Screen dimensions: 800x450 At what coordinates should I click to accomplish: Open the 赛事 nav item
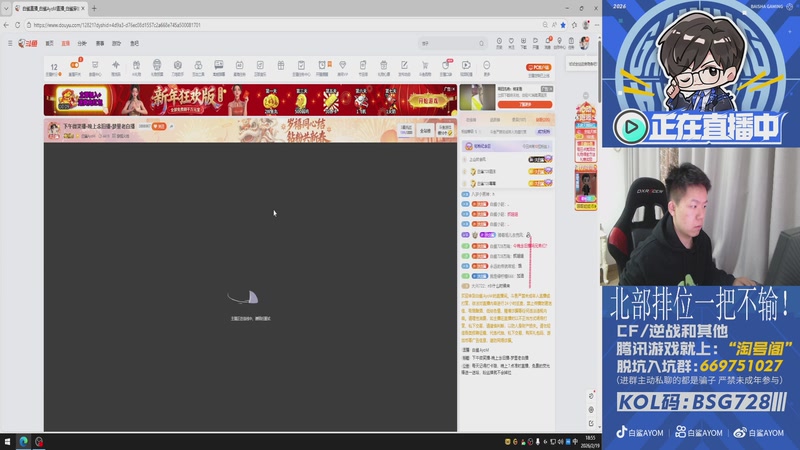(100, 43)
